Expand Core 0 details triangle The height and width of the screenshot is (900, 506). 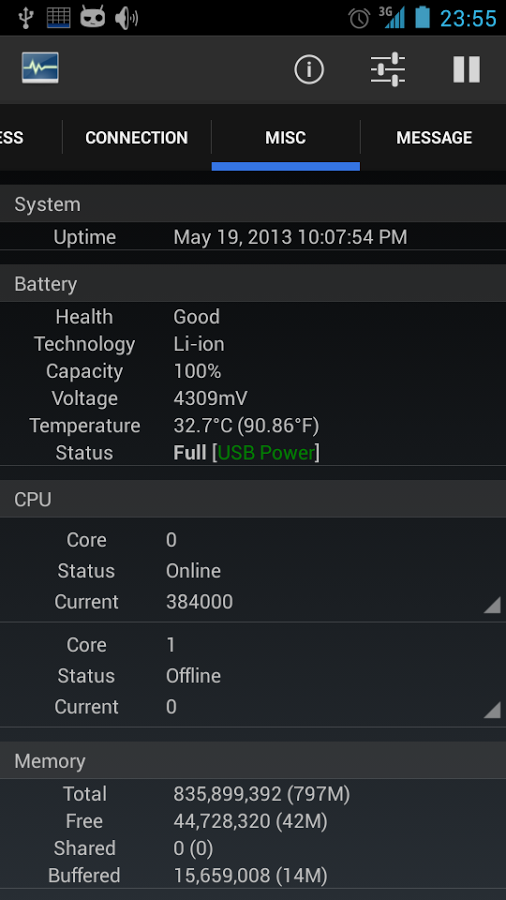coord(492,605)
